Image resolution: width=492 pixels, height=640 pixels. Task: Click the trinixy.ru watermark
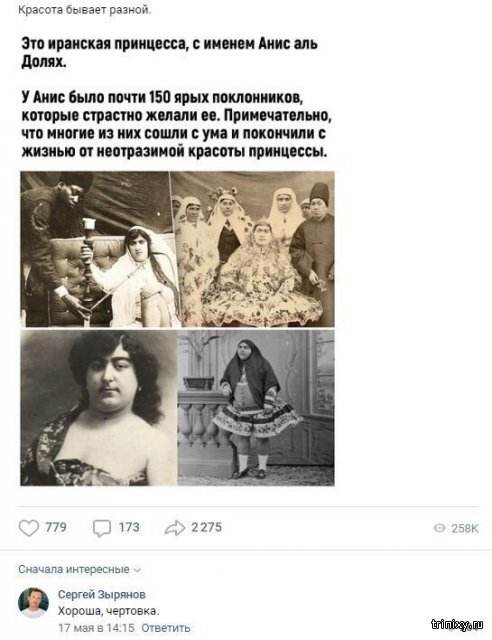[457, 624]
